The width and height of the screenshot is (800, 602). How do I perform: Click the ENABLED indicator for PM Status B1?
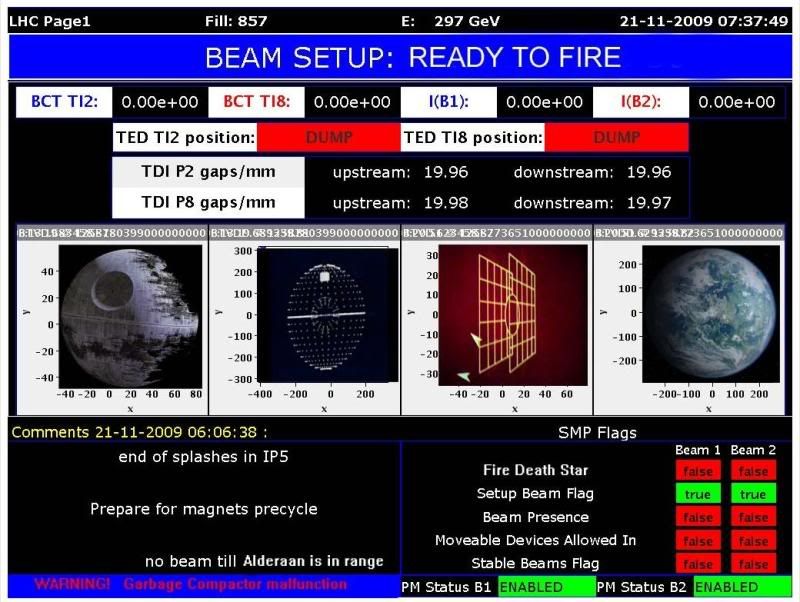pos(546,587)
